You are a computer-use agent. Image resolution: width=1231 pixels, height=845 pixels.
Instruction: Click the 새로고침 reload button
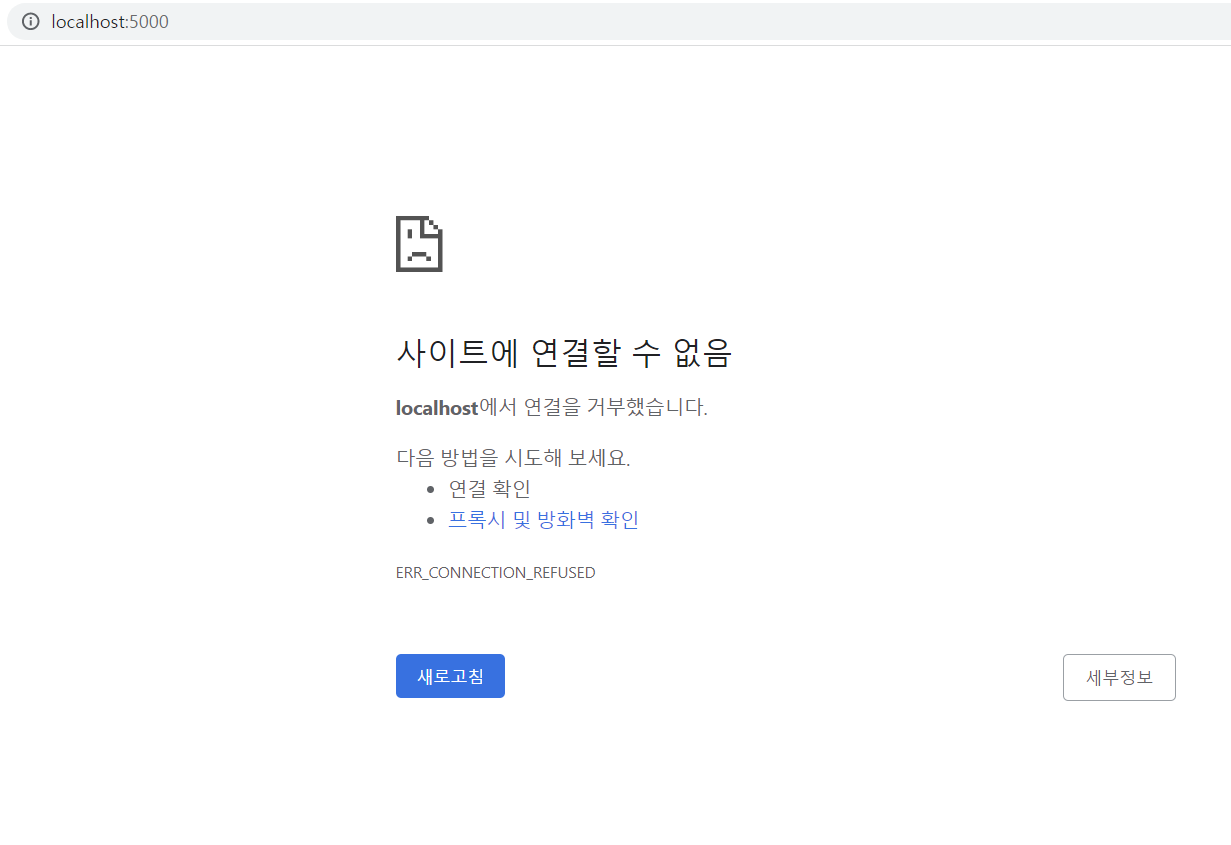[x=450, y=676]
